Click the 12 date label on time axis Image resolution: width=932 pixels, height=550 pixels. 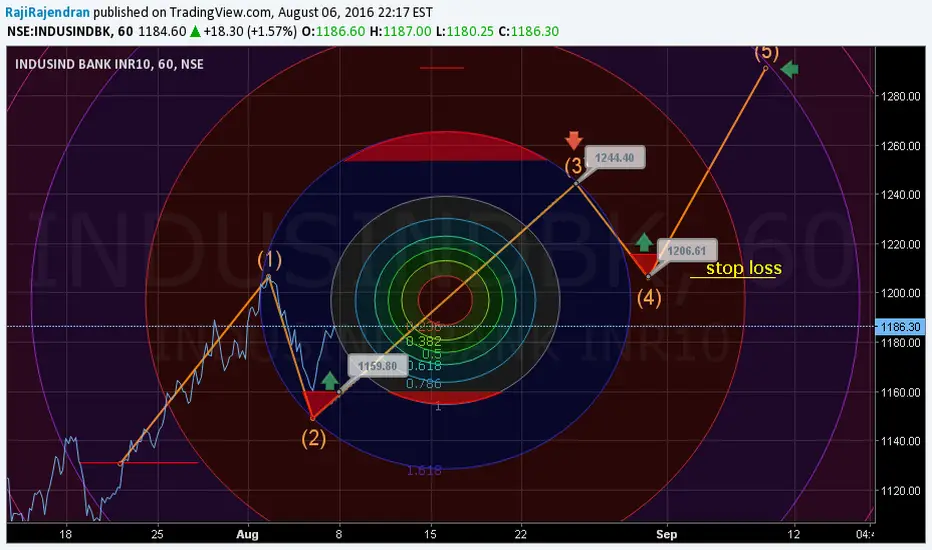pyautogui.click(x=794, y=534)
